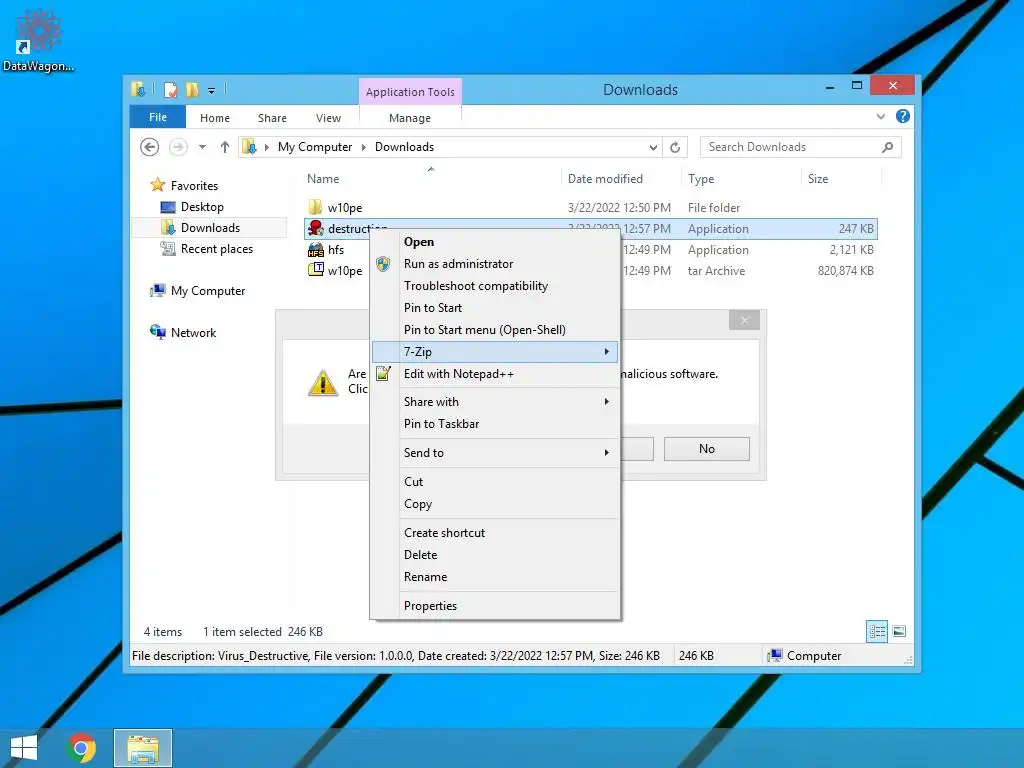Open the Windows Start button
The height and width of the screenshot is (768, 1024).
[24, 748]
